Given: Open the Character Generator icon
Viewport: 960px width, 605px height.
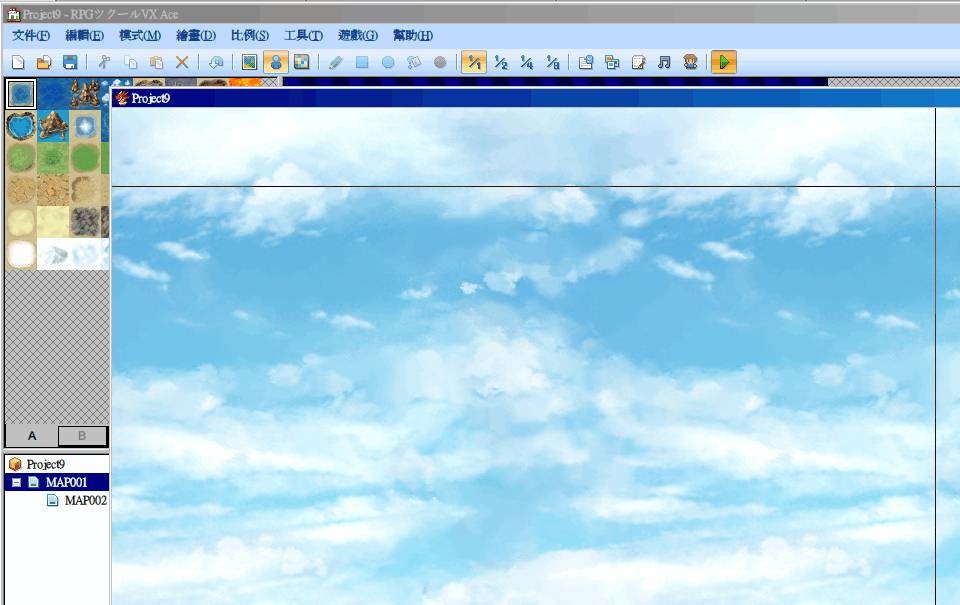Looking at the screenshot, I should point(691,62).
